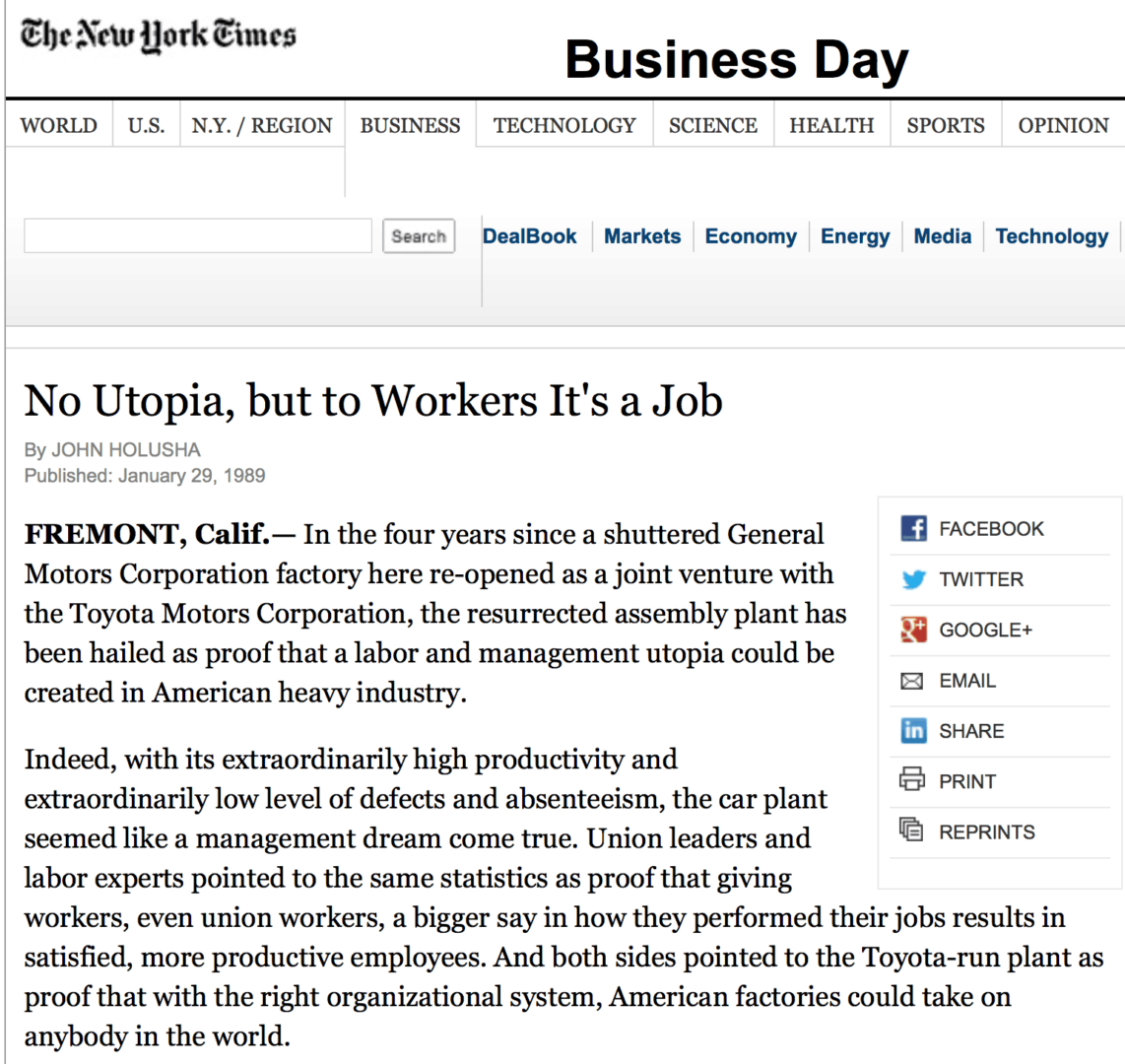Click the Reprints icon

(x=913, y=831)
